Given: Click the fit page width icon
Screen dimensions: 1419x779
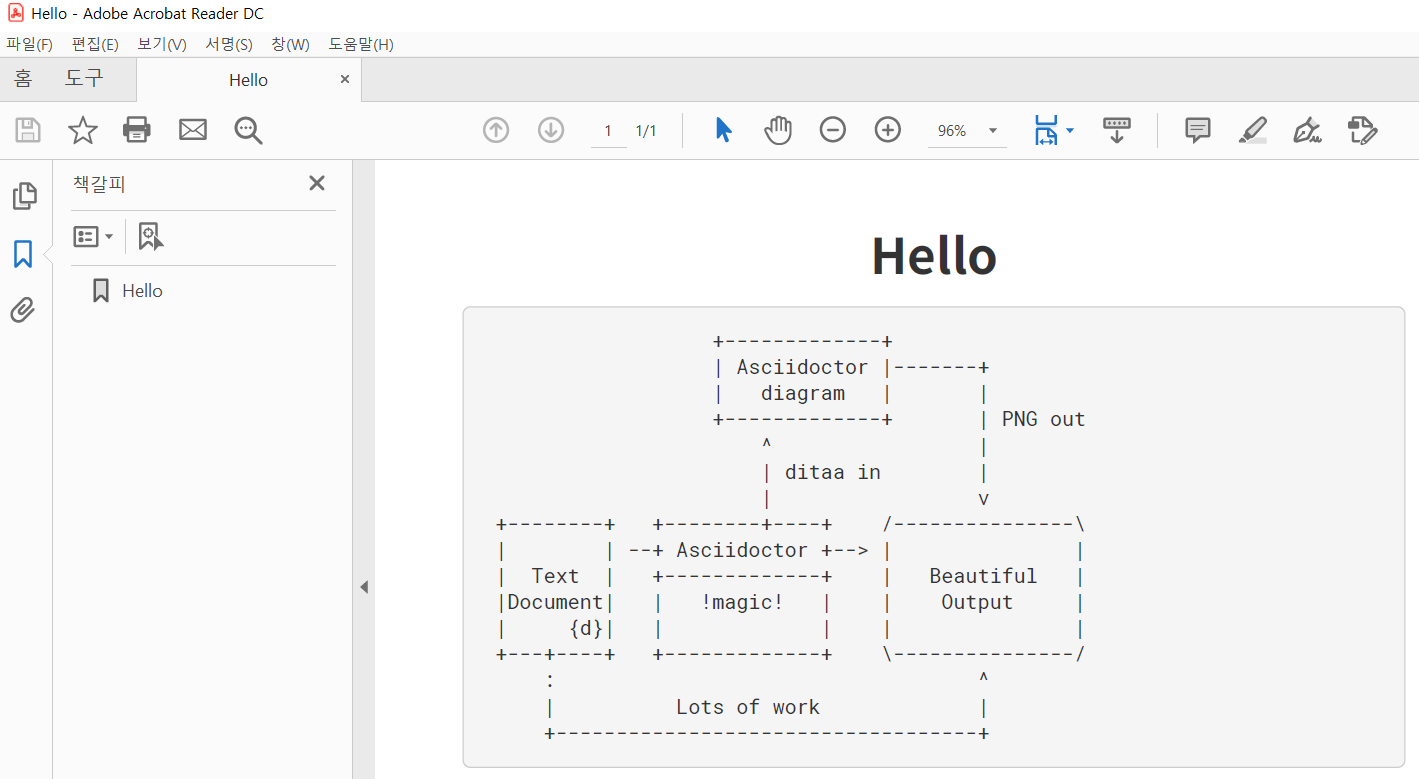Looking at the screenshot, I should (1046, 130).
